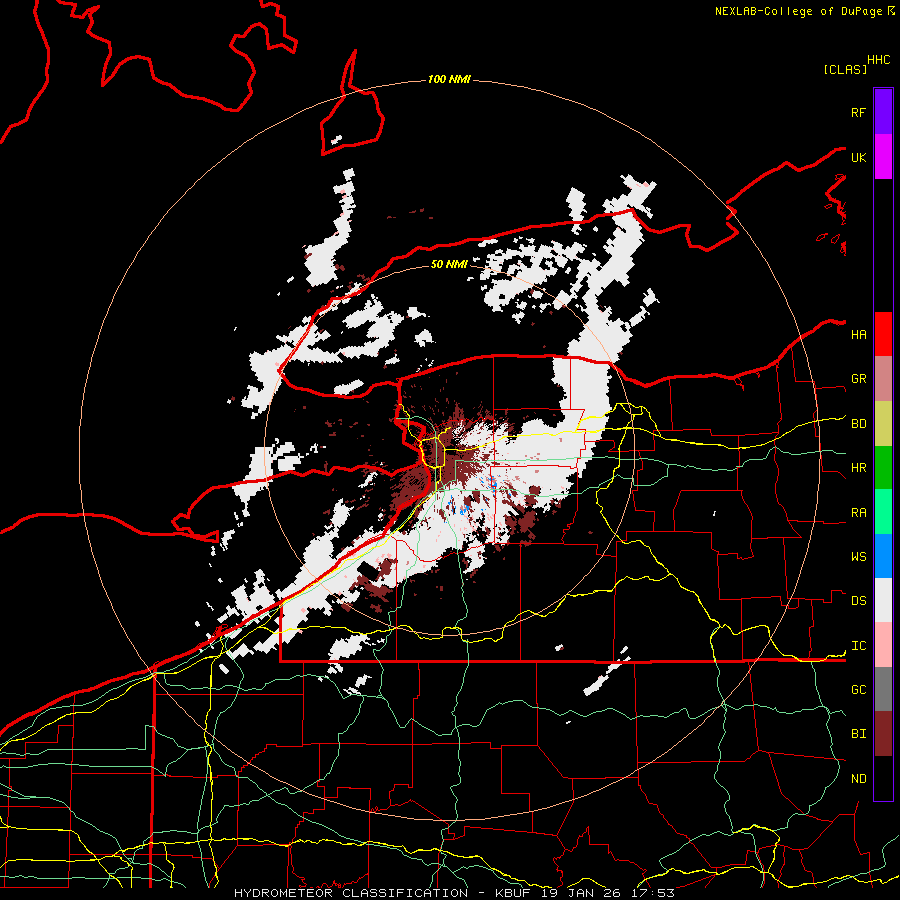Image resolution: width=900 pixels, height=900 pixels.
Task: Click the BD yellow legend swatch
Action: coord(883,424)
